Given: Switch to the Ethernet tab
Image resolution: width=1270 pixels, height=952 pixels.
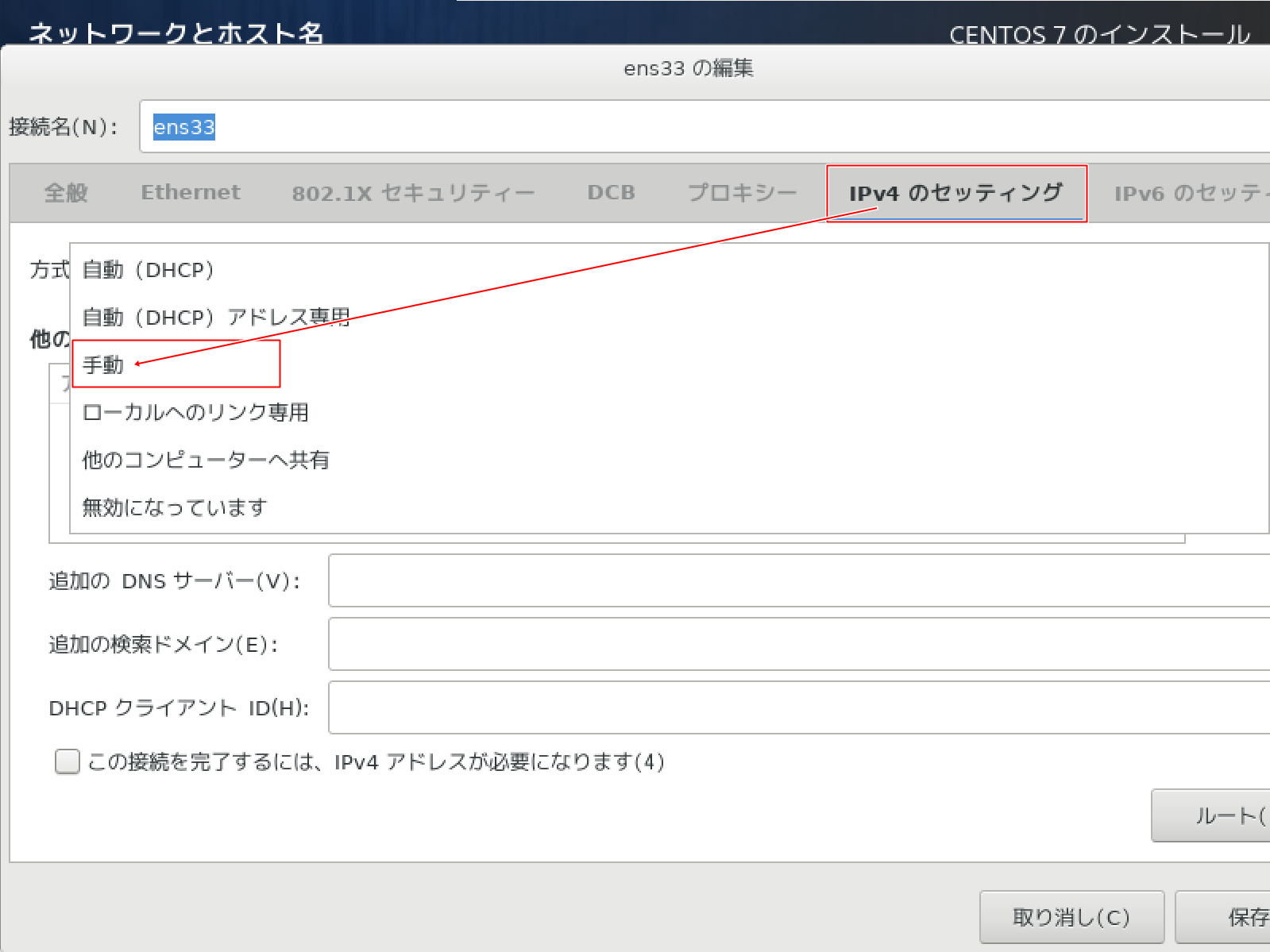Looking at the screenshot, I should pyautogui.click(x=191, y=193).
